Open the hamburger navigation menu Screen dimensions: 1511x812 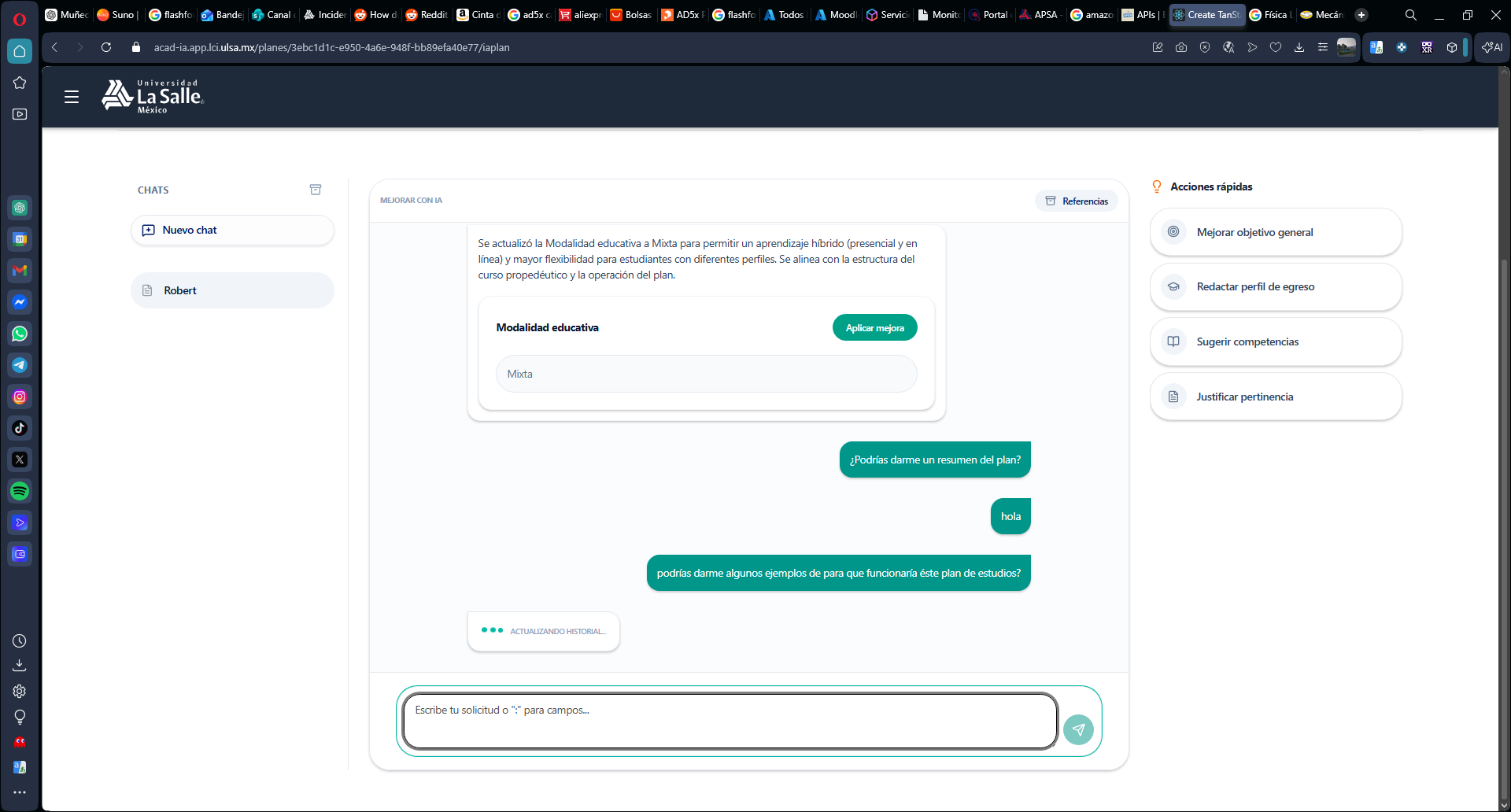[72, 97]
